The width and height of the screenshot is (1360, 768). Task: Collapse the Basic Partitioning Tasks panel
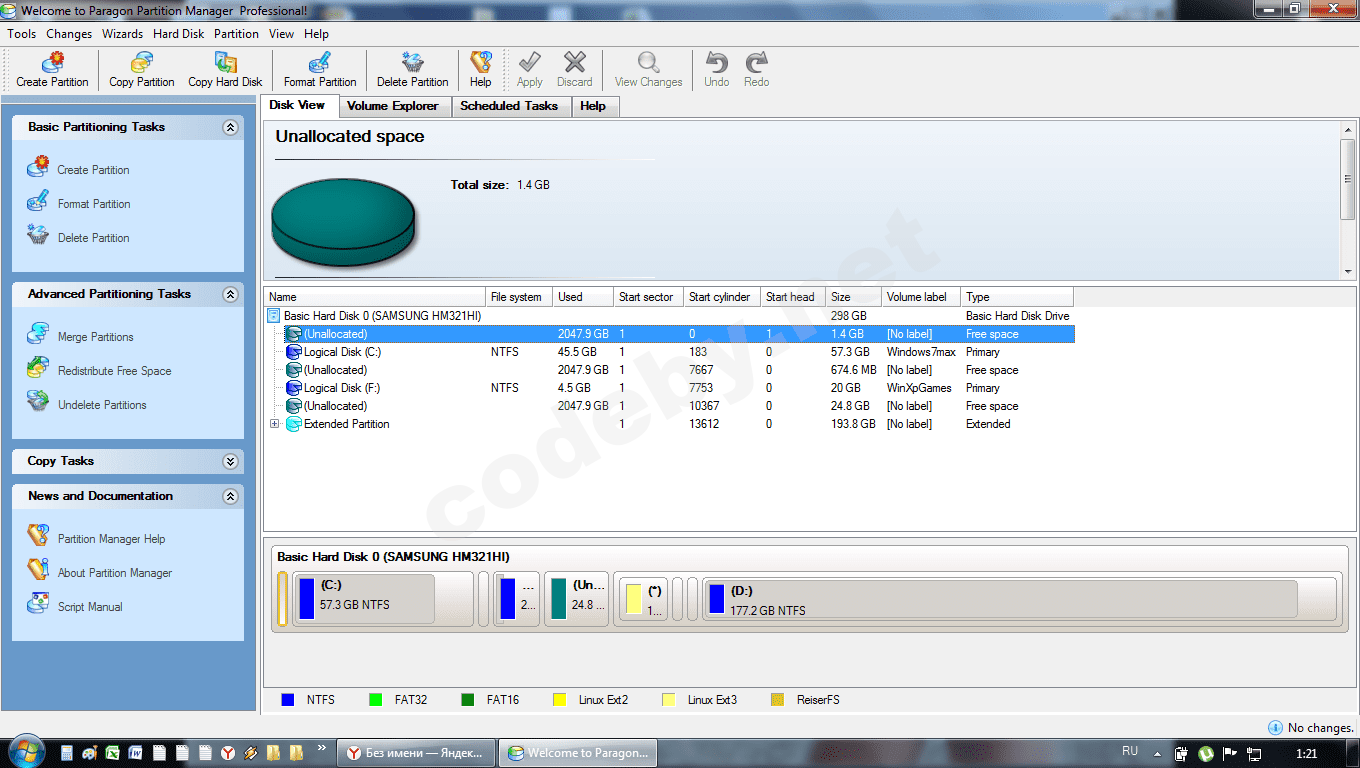coord(230,127)
